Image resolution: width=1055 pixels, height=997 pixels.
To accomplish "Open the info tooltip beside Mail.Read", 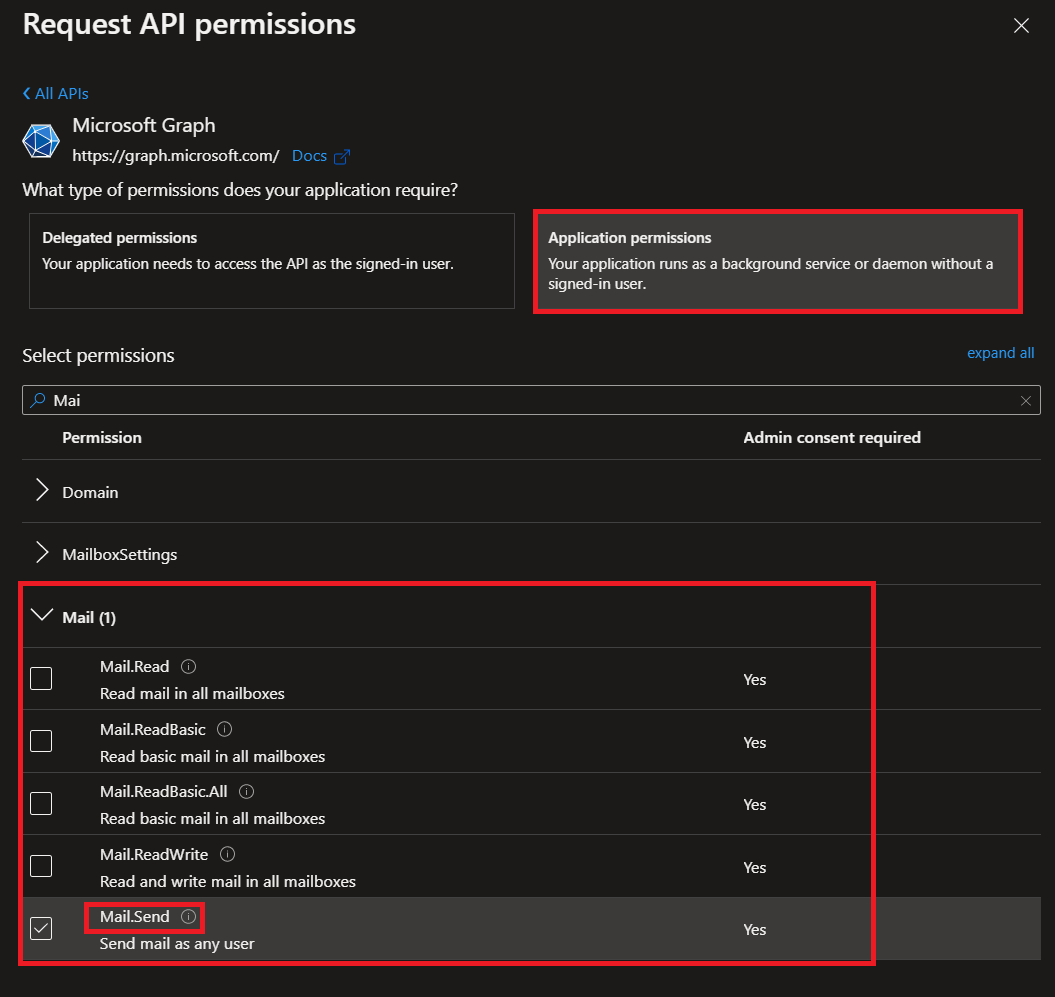I will (189, 666).
